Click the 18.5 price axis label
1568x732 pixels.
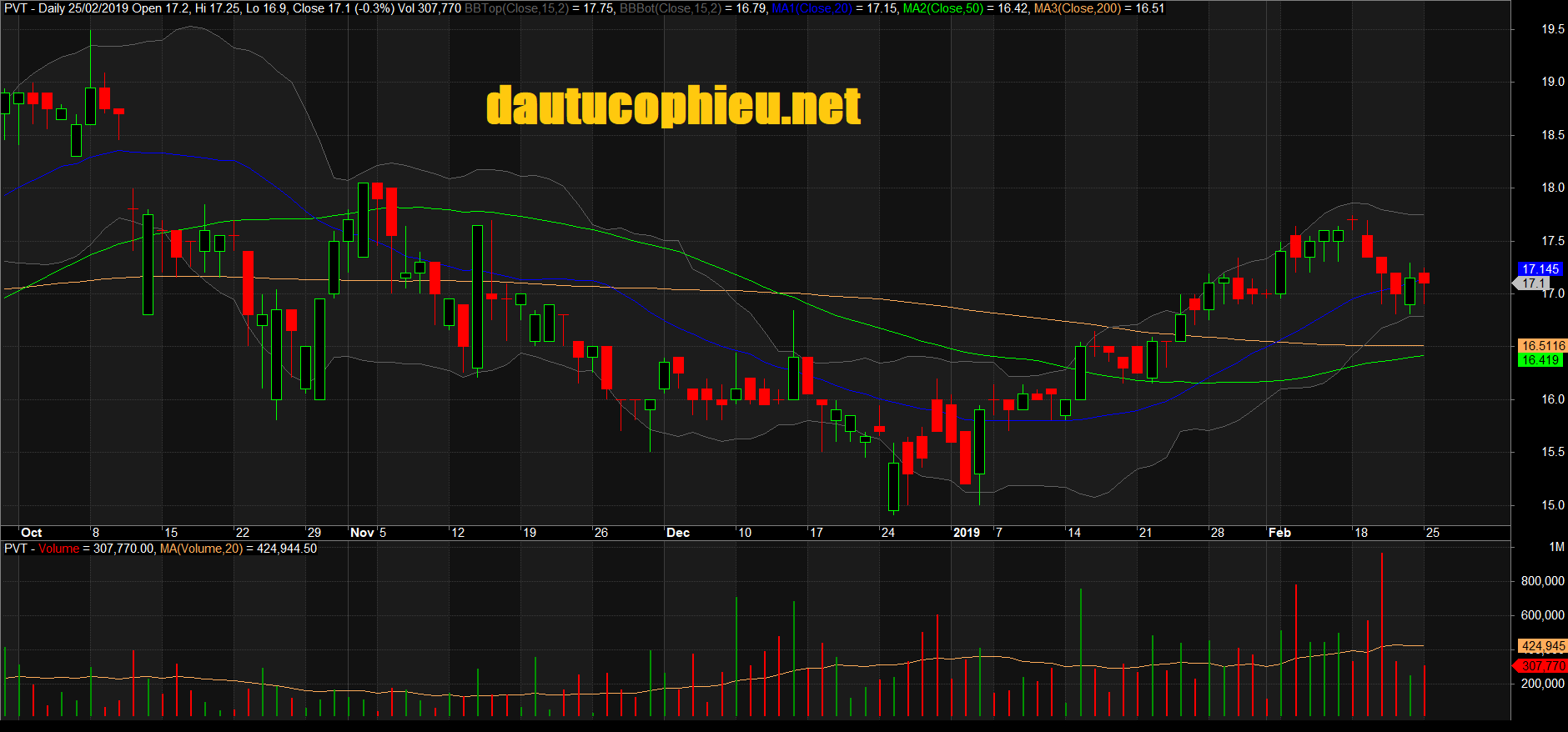(1553, 135)
